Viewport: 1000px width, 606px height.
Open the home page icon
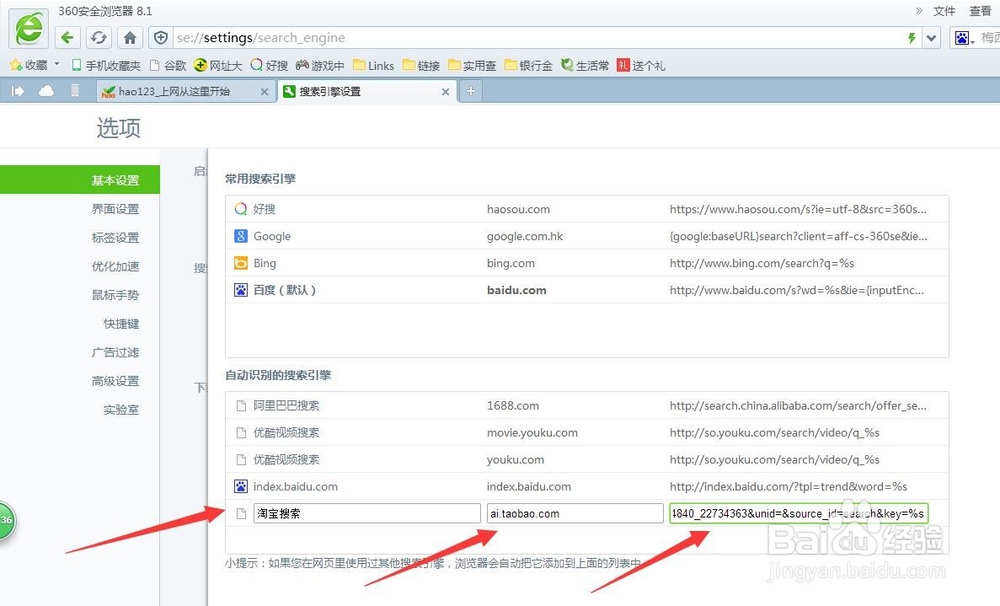[x=130, y=38]
